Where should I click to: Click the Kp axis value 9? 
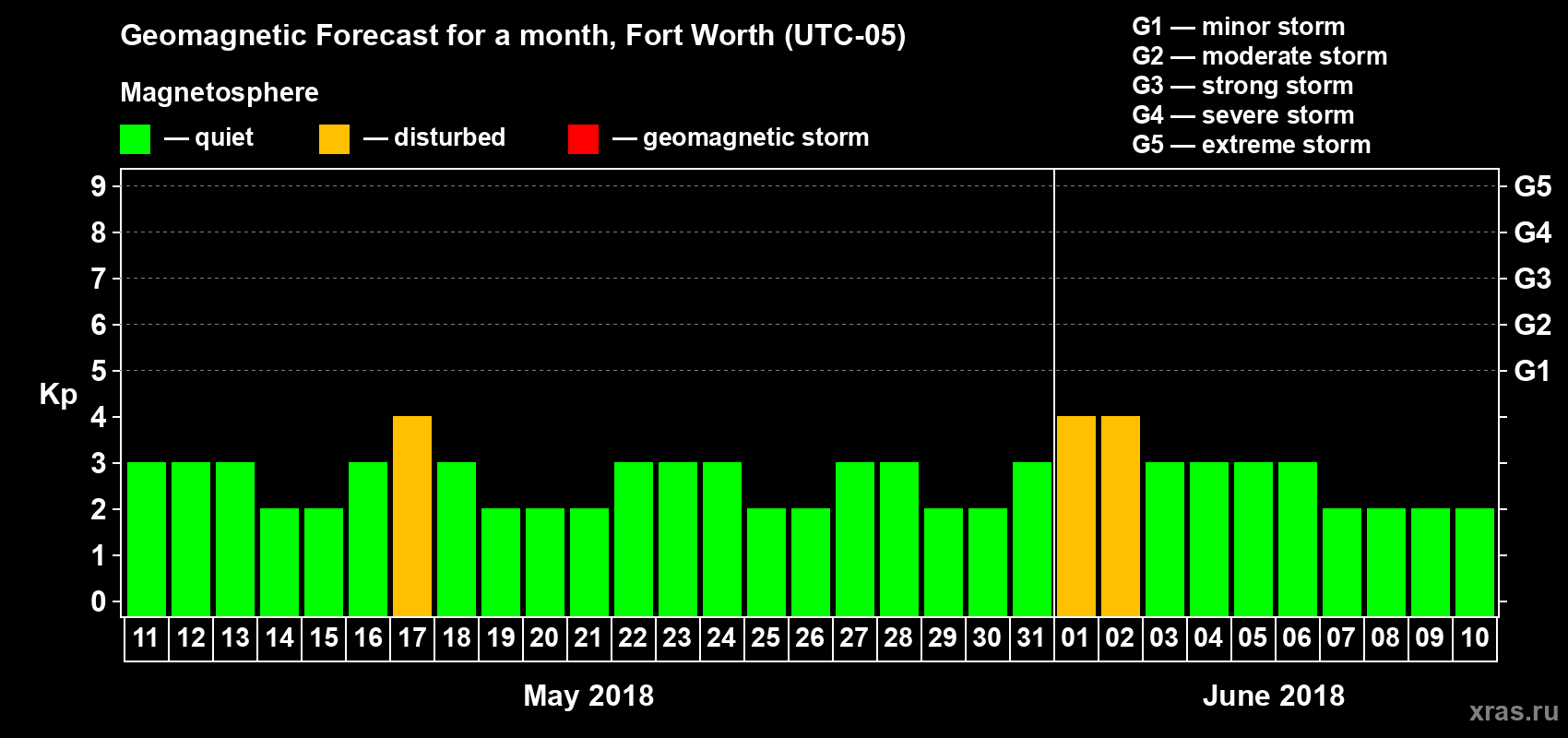point(99,186)
